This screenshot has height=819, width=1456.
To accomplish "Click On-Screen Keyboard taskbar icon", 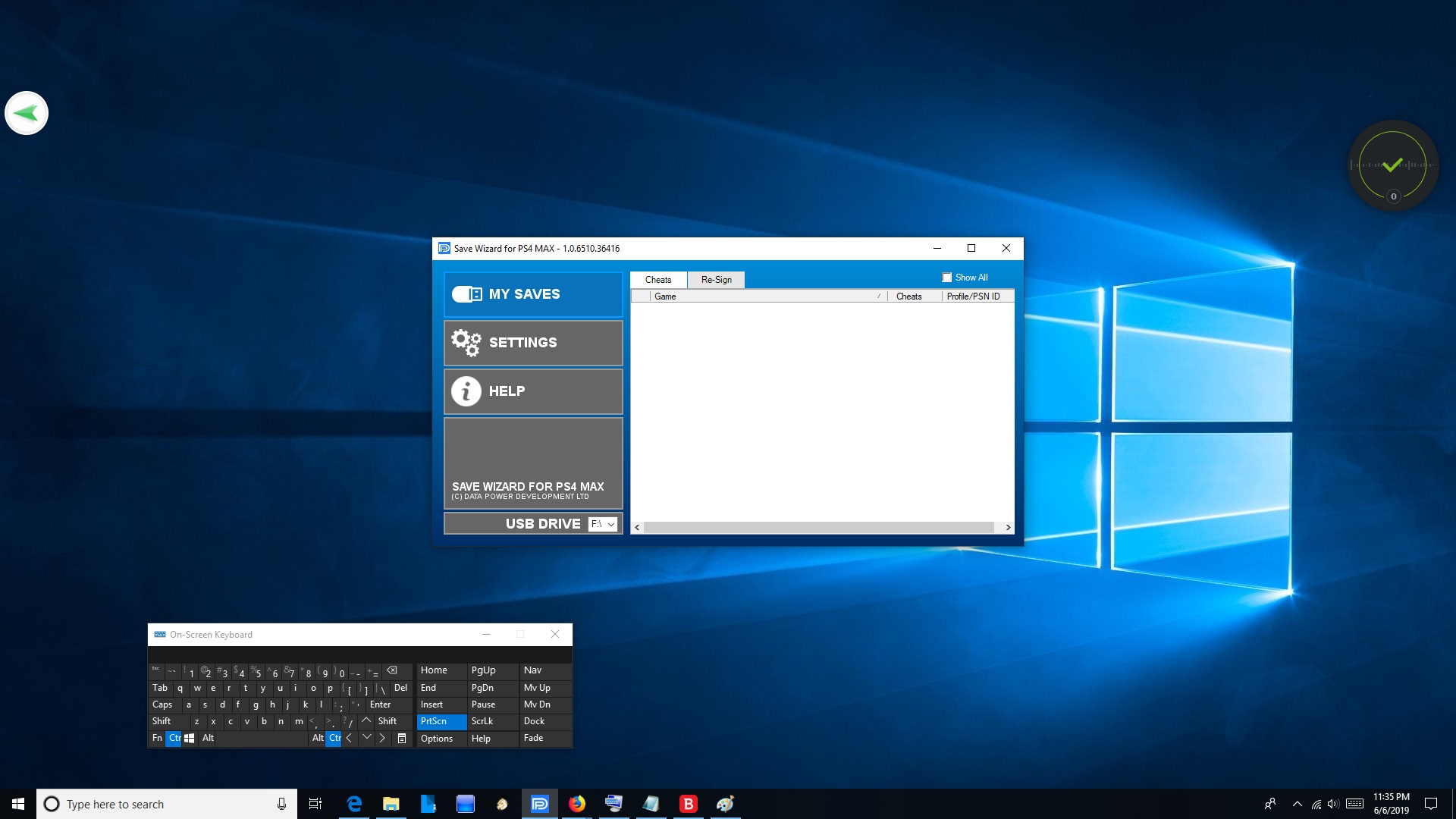I will [614, 804].
